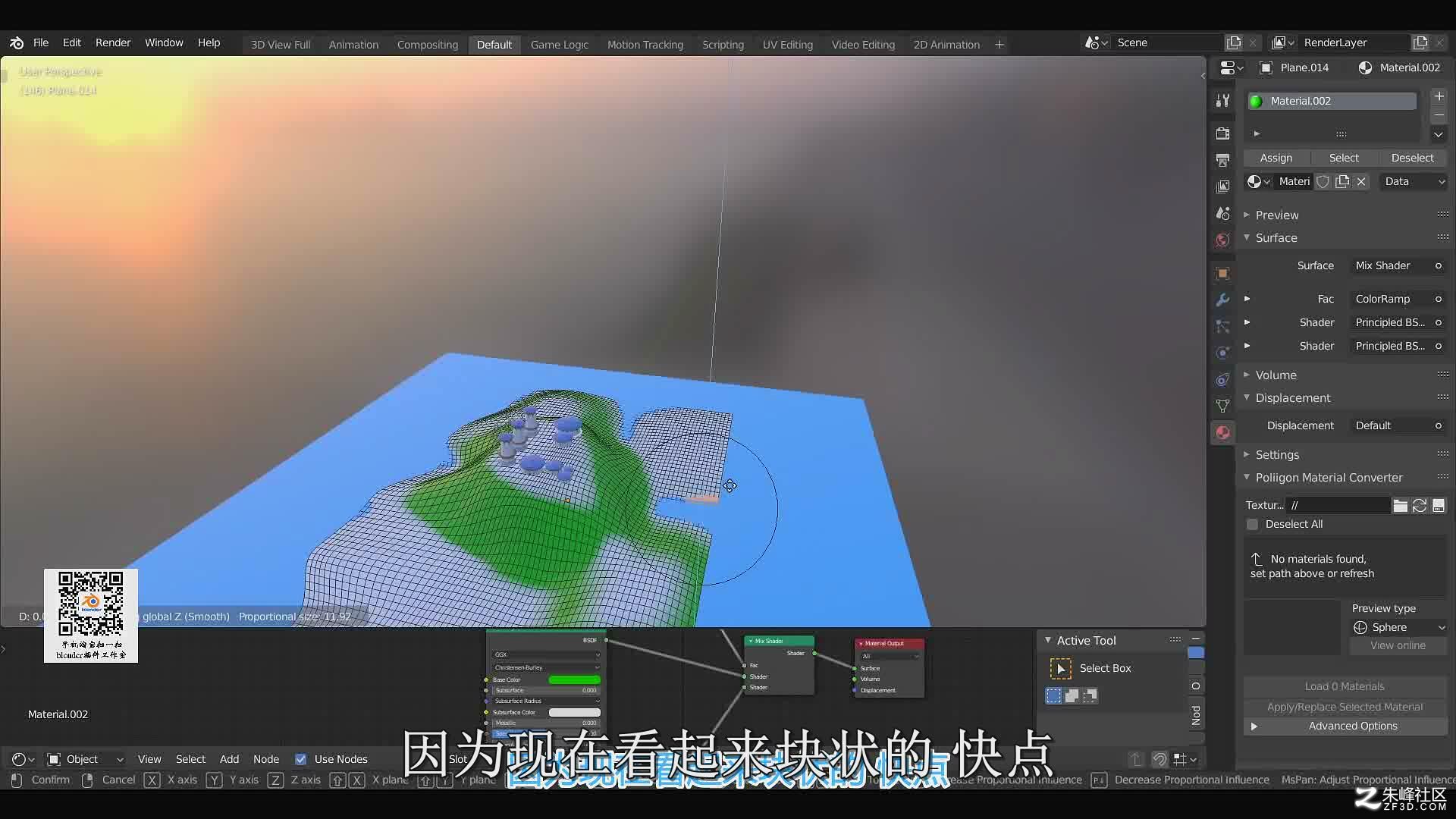Open the Object Data (mesh) properties tab
The width and height of the screenshot is (1456, 819).
(1222, 406)
